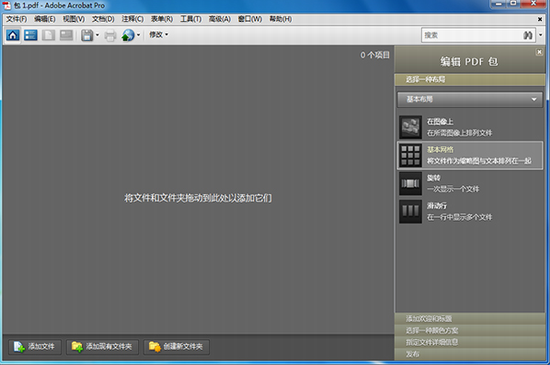Open the 工具(T) menu
The image size is (550, 365).
[190, 19]
